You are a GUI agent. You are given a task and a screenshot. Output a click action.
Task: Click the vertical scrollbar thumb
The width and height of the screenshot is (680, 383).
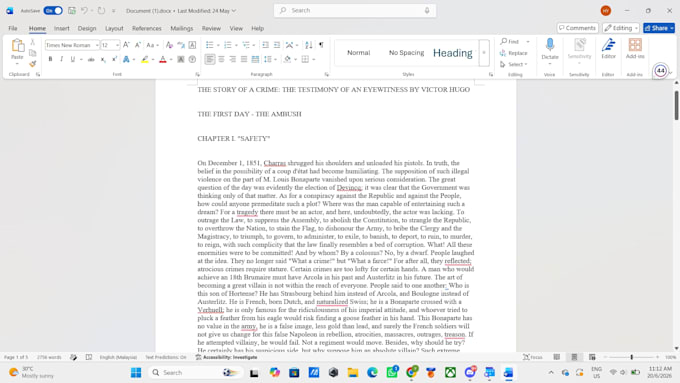pos(676,105)
